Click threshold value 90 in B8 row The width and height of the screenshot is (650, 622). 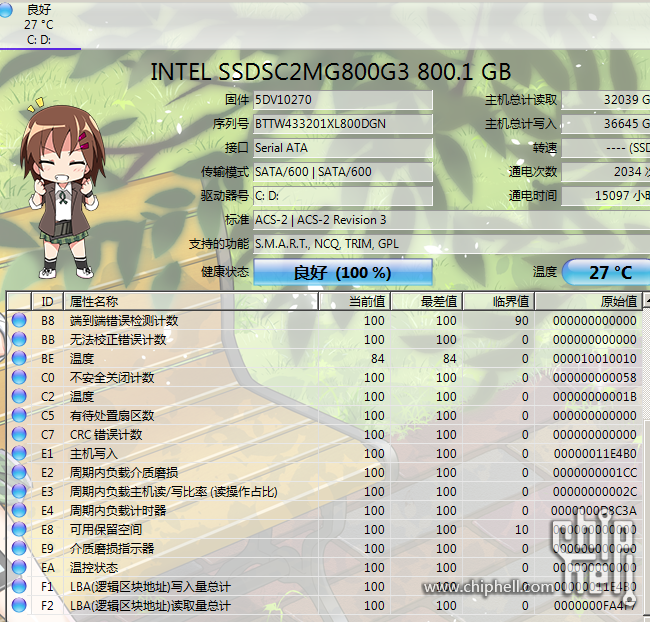[x=522, y=321]
